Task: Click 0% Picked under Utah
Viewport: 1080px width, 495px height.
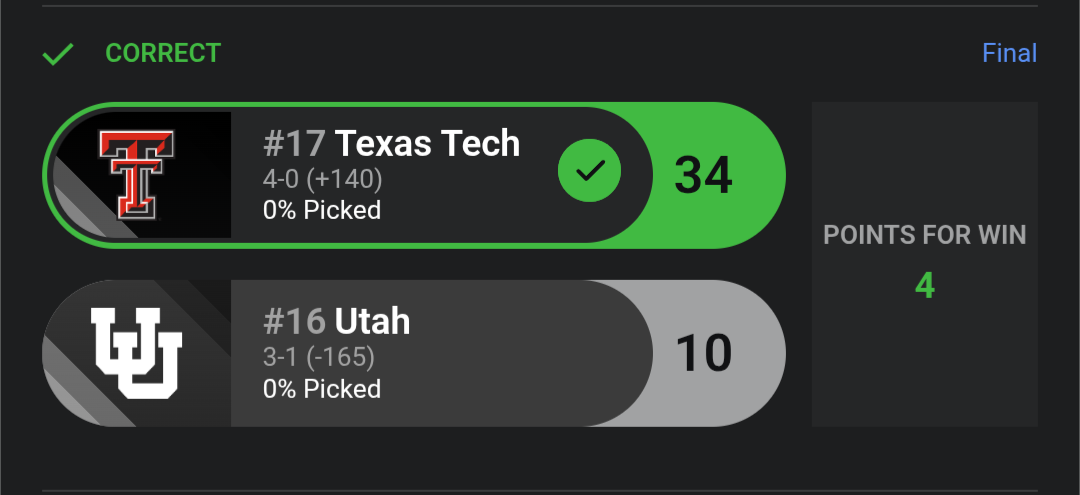Action: point(321,389)
